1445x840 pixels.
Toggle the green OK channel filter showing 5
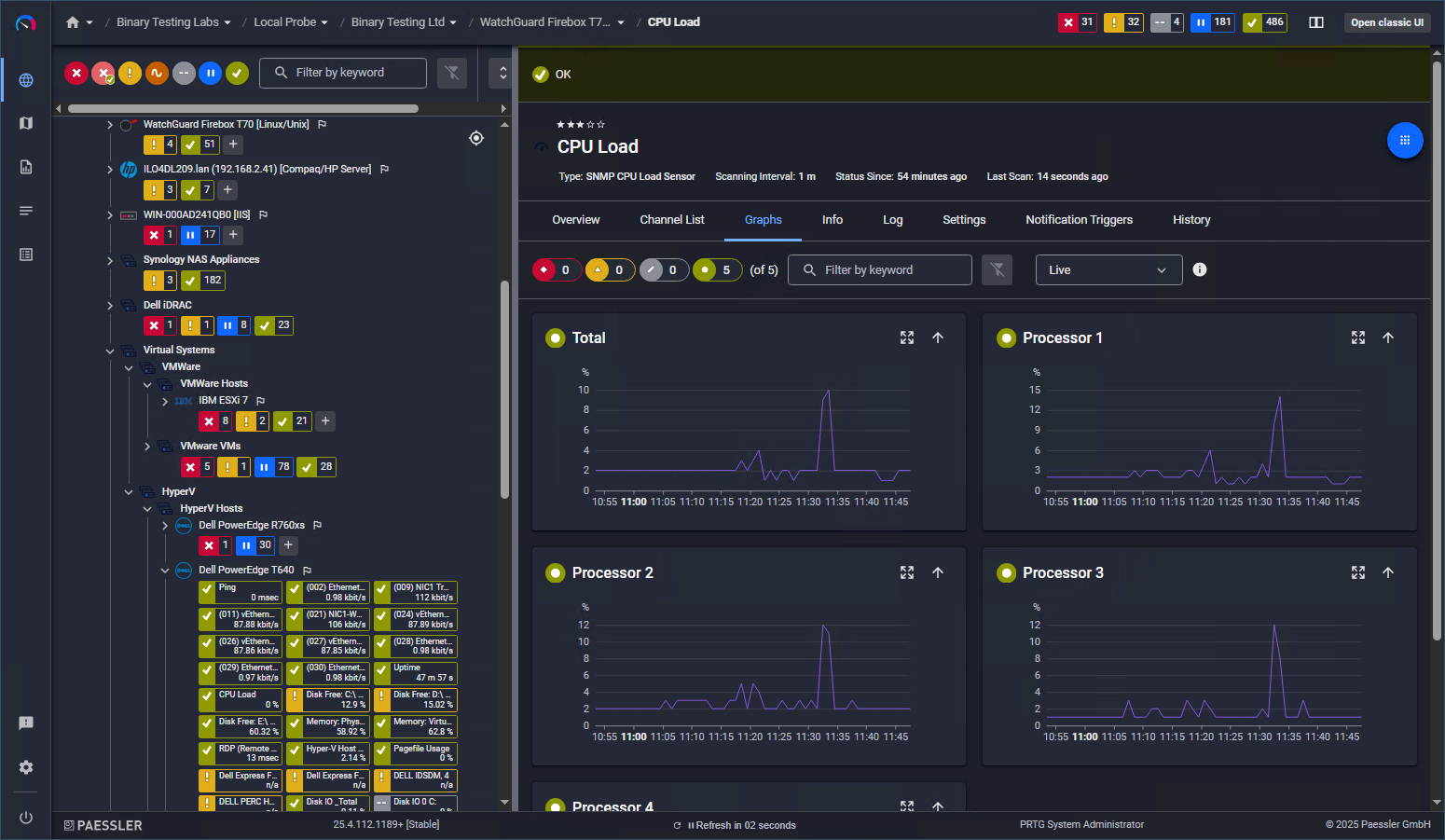[x=717, y=269]
